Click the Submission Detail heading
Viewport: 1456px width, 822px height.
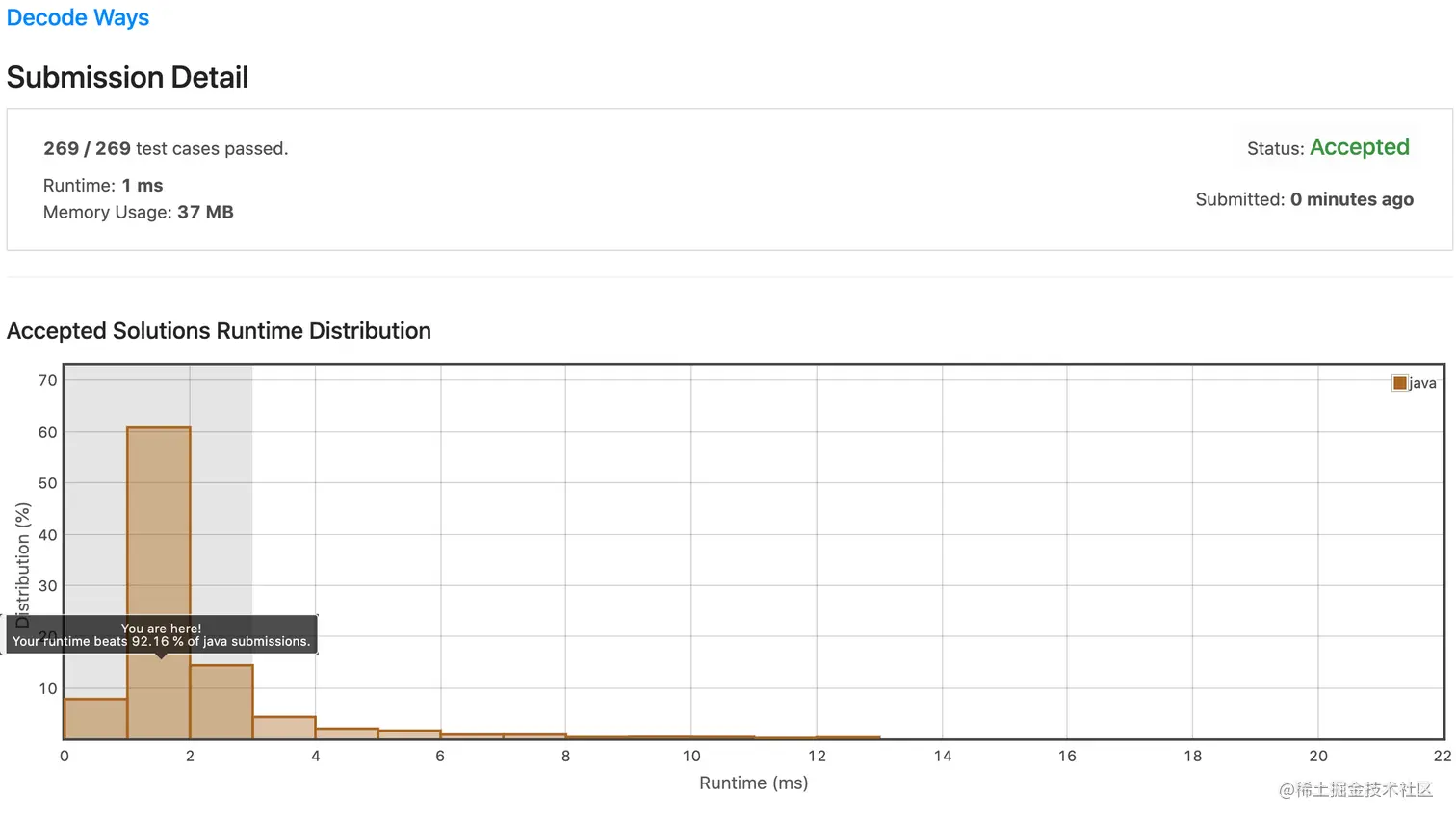pos(127,77)
